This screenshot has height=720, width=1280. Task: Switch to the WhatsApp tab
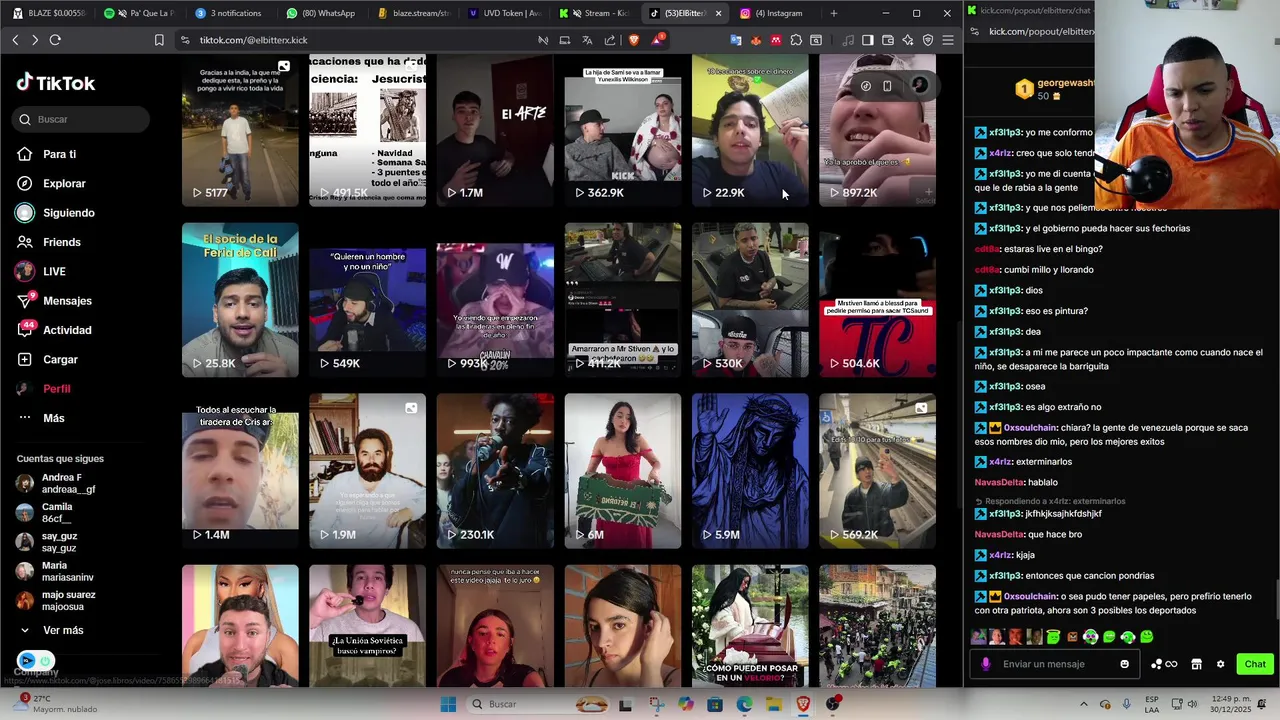pyautogui.click(x=320, y=13)
